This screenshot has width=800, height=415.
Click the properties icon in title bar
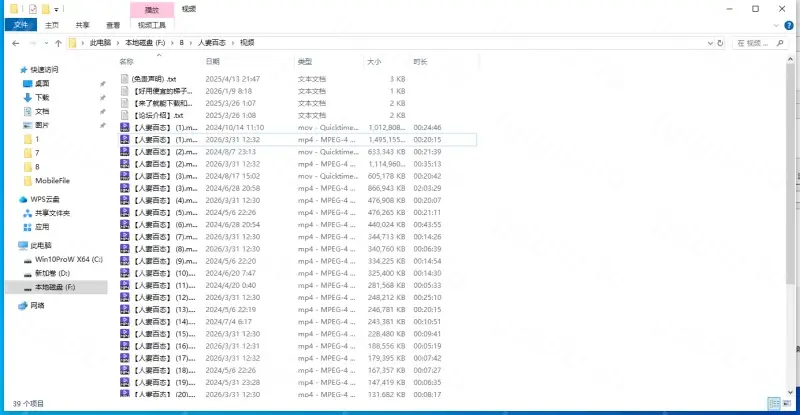pos(32,8)
